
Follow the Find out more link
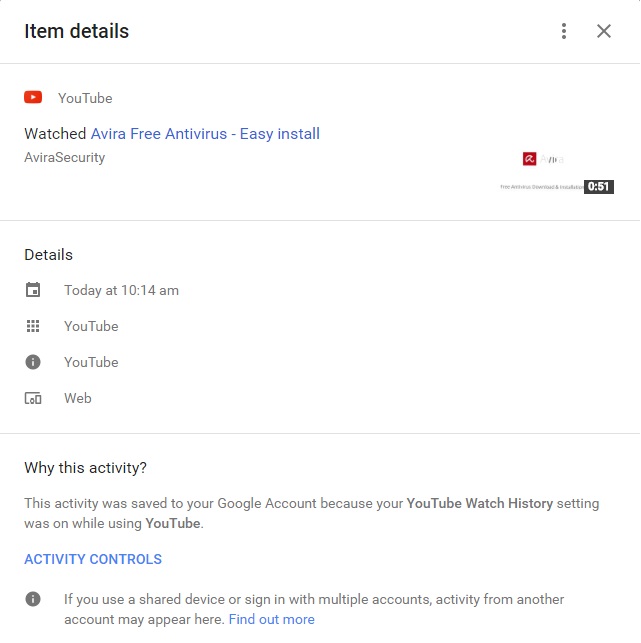click(271, 619)
